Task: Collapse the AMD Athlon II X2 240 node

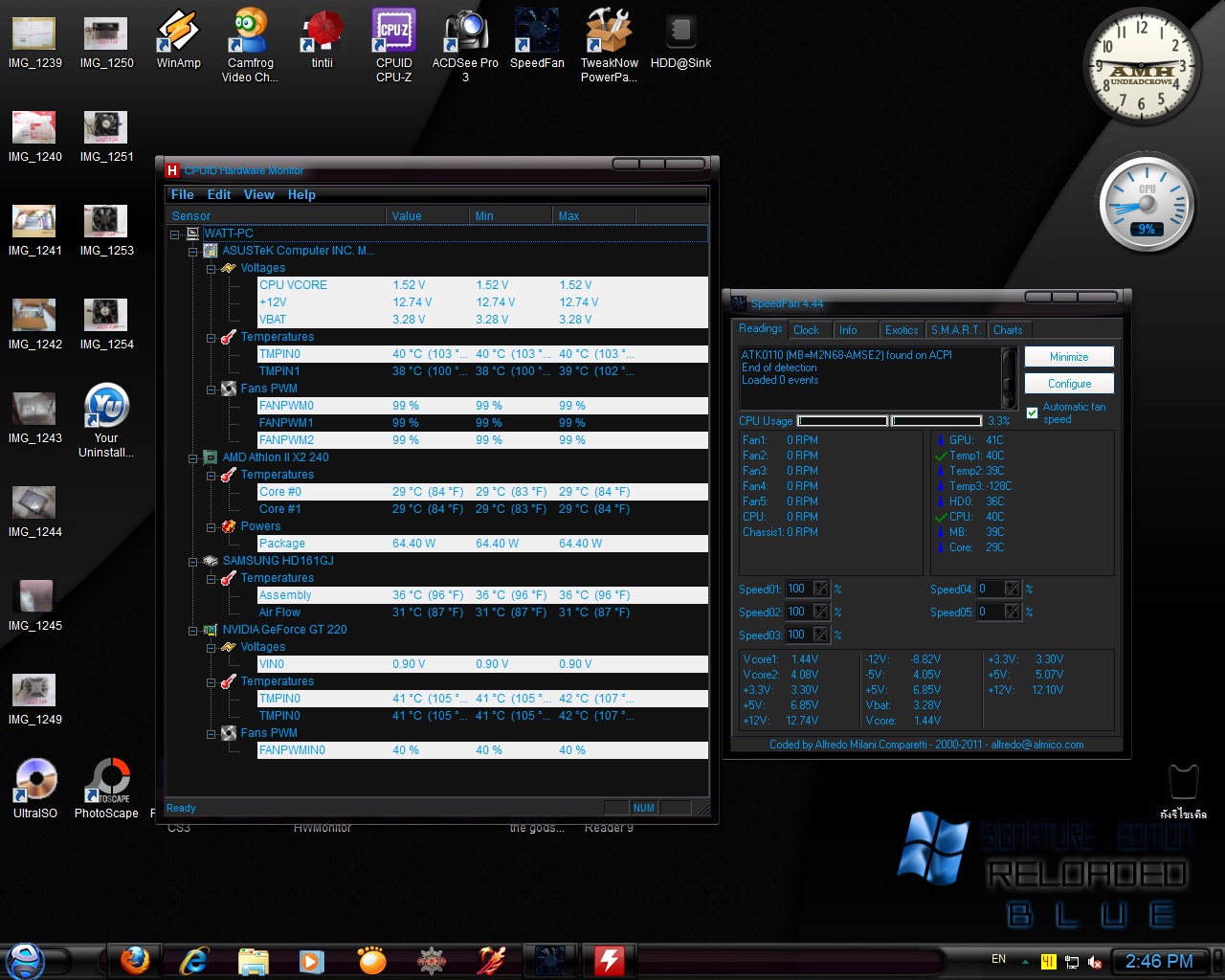Action: click(192, 457)
